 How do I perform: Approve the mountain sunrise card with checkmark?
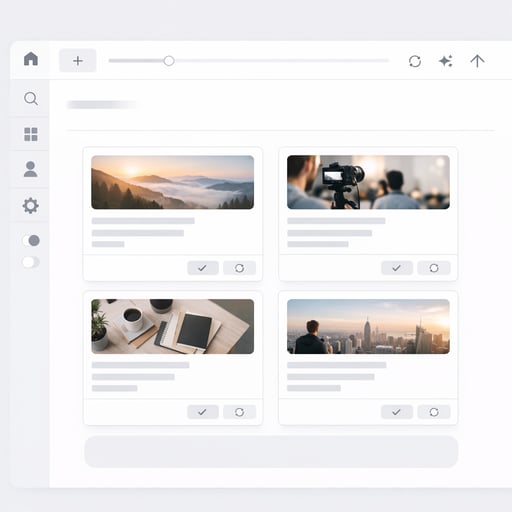point(203,268)
